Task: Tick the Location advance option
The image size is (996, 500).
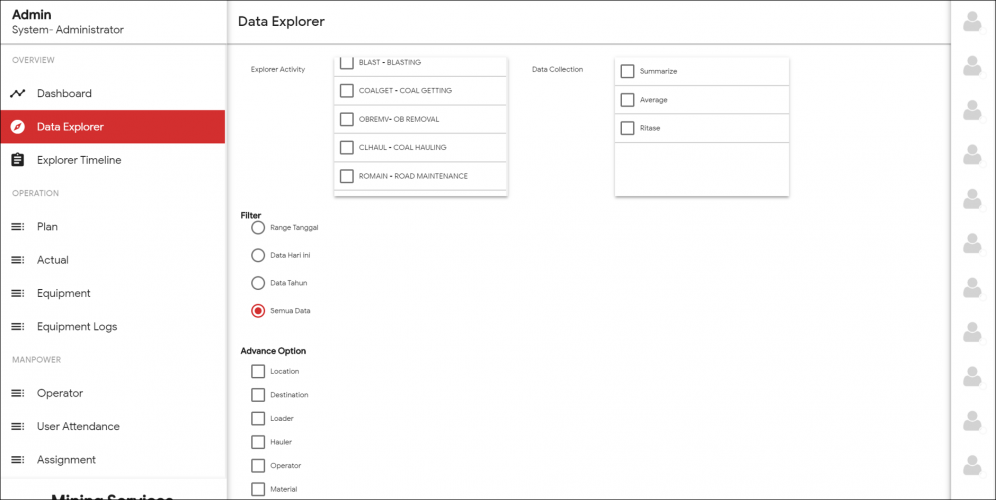Action: (258, 371)
